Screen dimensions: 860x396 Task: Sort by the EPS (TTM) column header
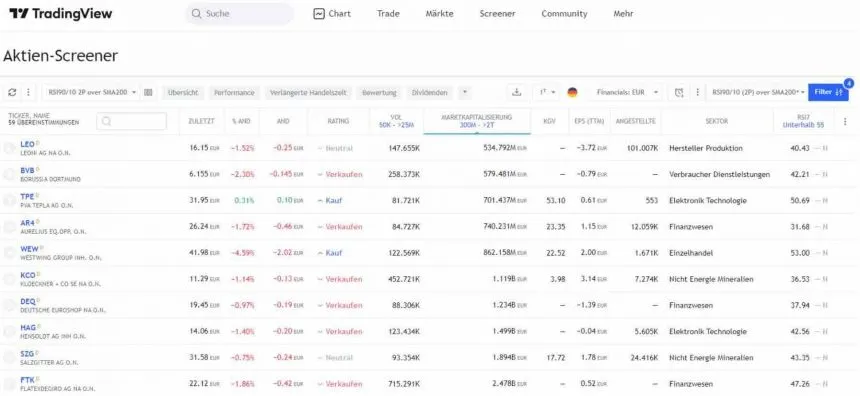pyautogui.click(x=589, y=121)
